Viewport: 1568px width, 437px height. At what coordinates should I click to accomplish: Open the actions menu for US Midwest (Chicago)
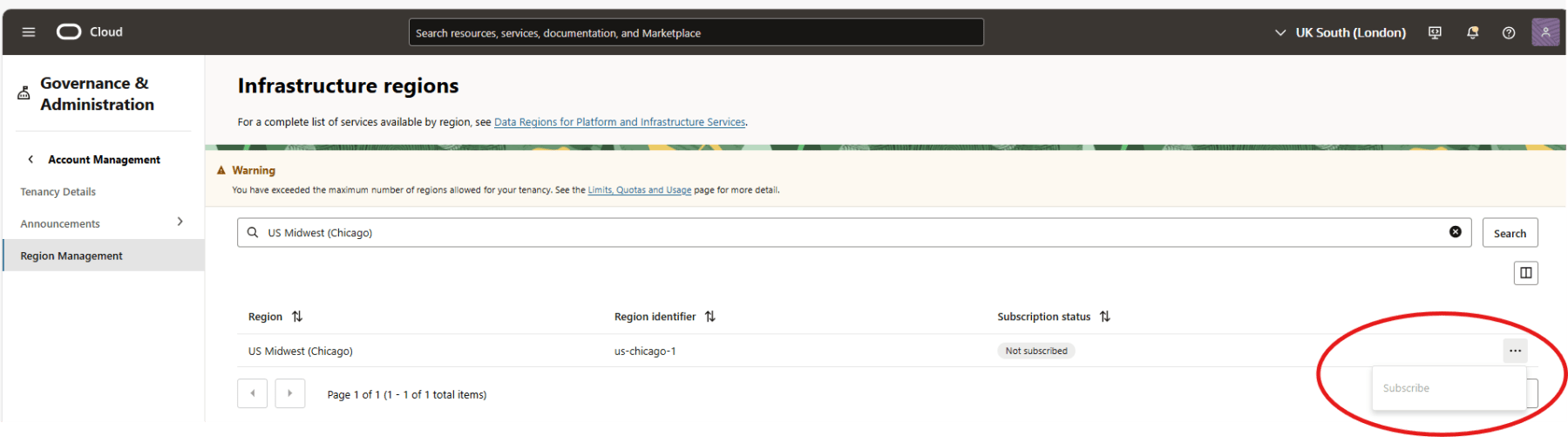point(1515,351)
